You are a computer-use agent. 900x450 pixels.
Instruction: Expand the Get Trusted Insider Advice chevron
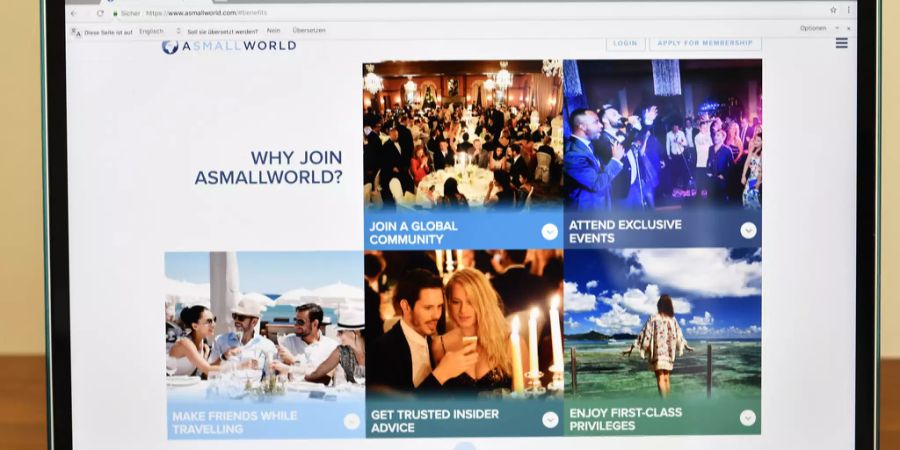550,420
